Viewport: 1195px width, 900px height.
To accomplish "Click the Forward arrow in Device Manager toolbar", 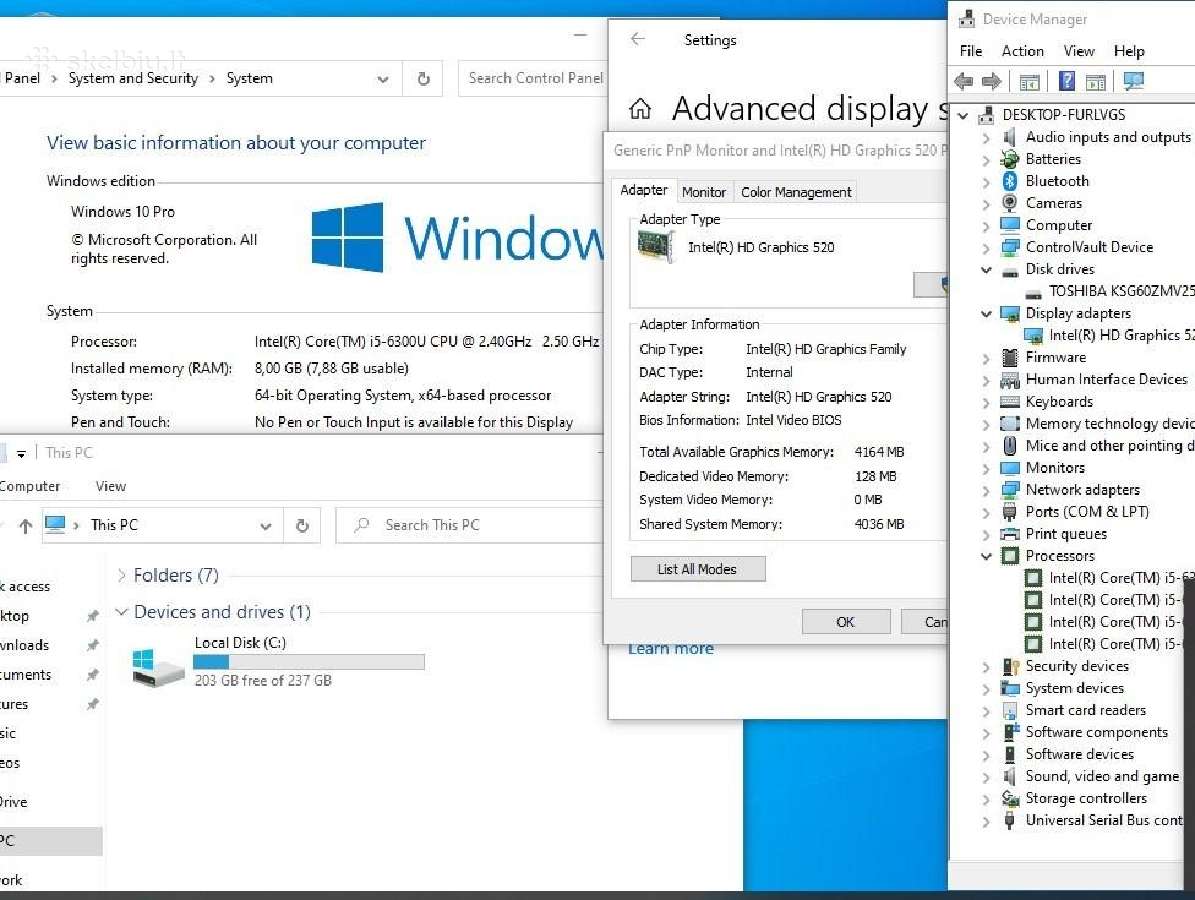I will 991,81.
